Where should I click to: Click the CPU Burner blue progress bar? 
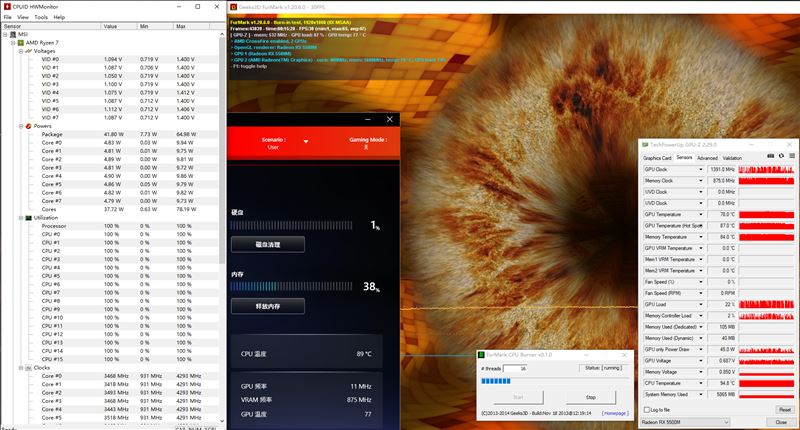click(x=496, y=381)
